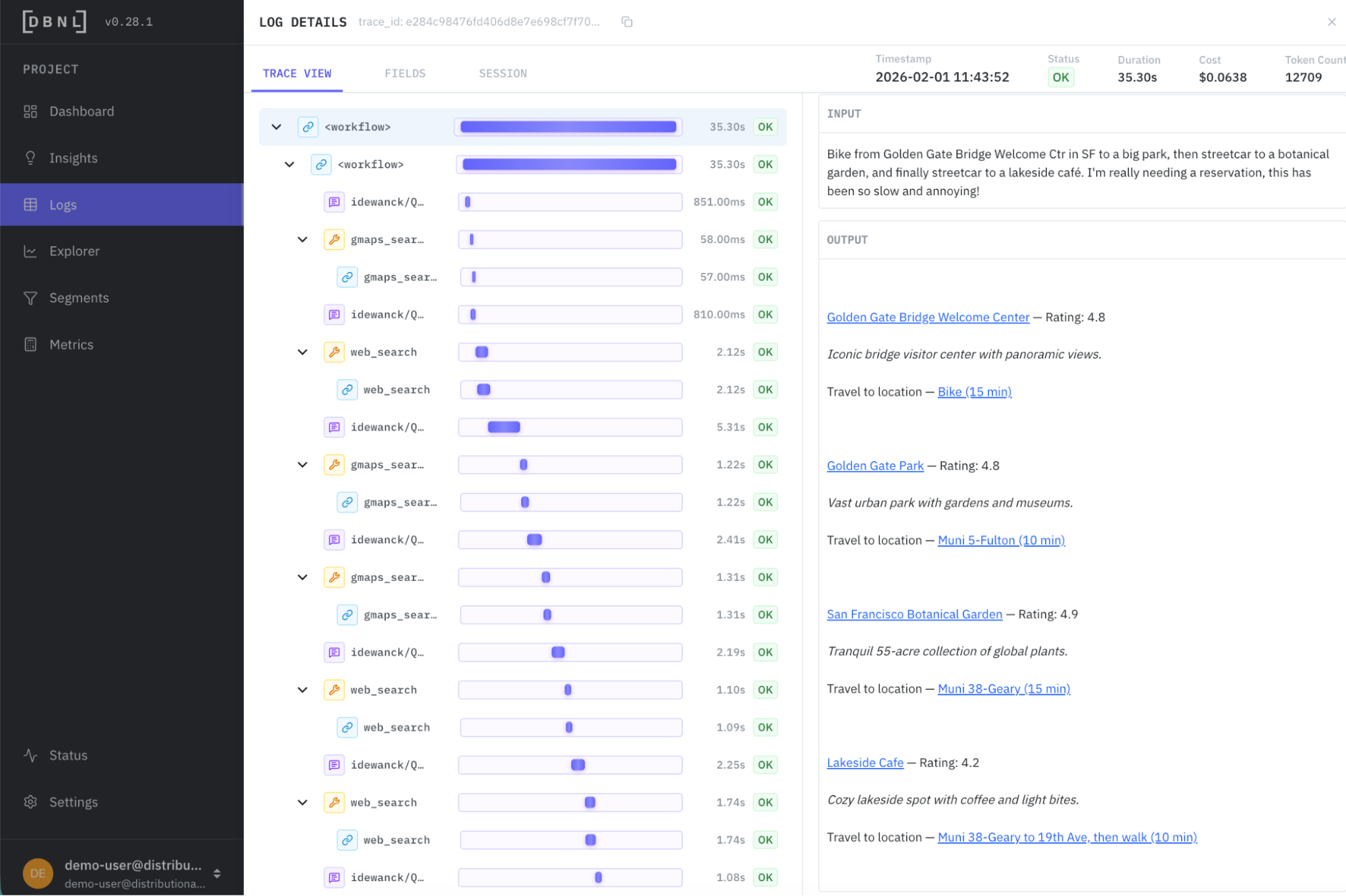
Task: Collapse the 2.12s web_search tool span
Action: click(302, 352)
